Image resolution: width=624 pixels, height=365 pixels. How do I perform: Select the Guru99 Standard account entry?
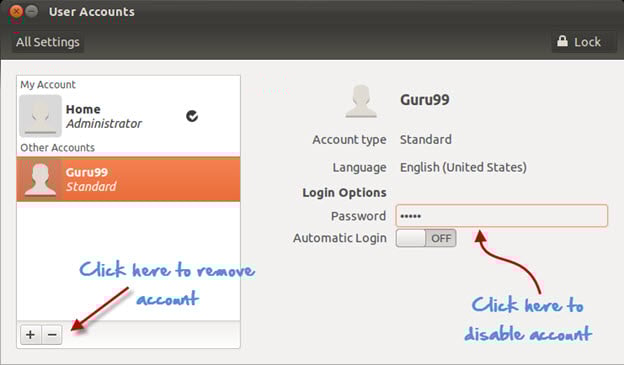(128, 179)
